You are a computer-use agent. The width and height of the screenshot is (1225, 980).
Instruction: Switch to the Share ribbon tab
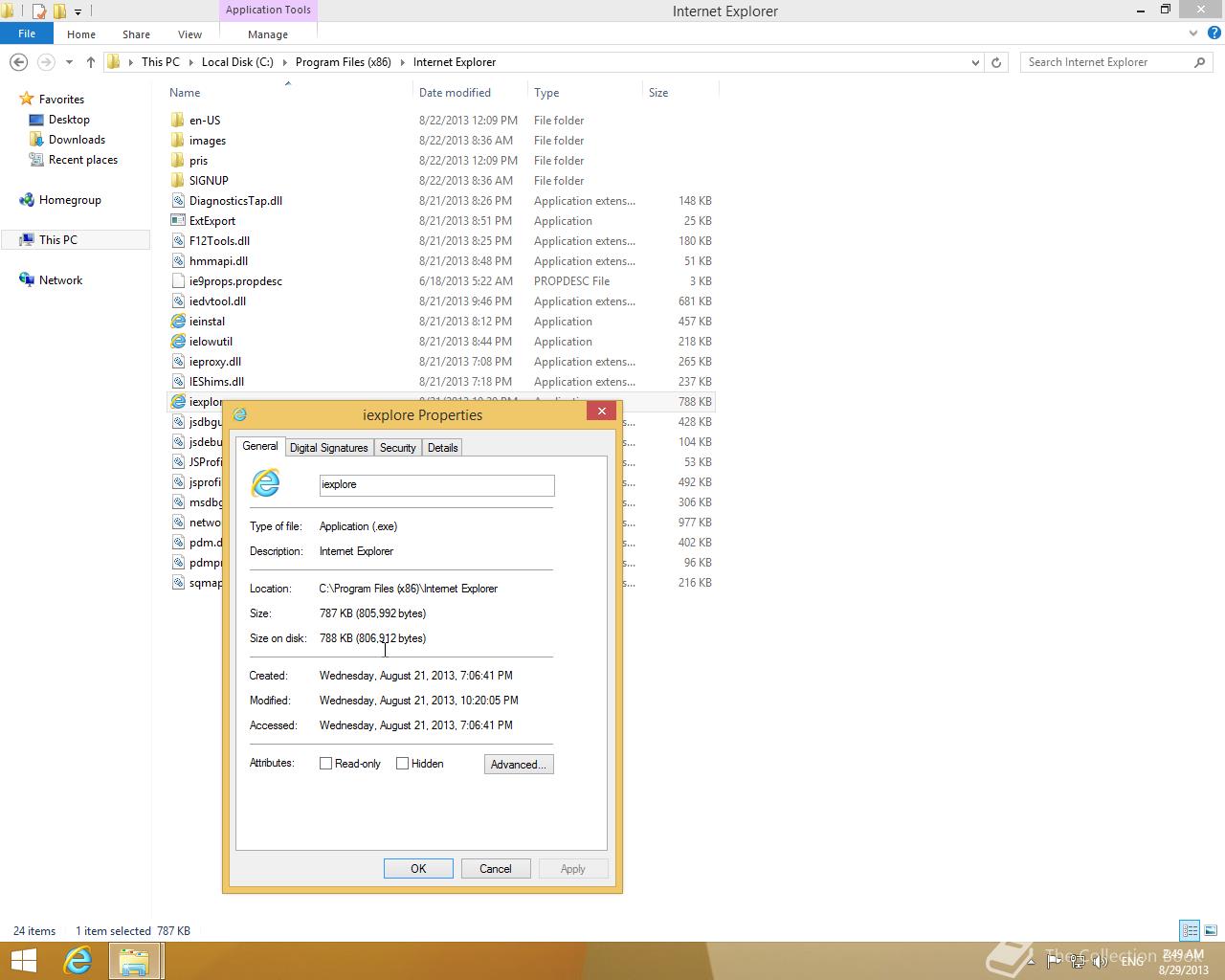136,34
